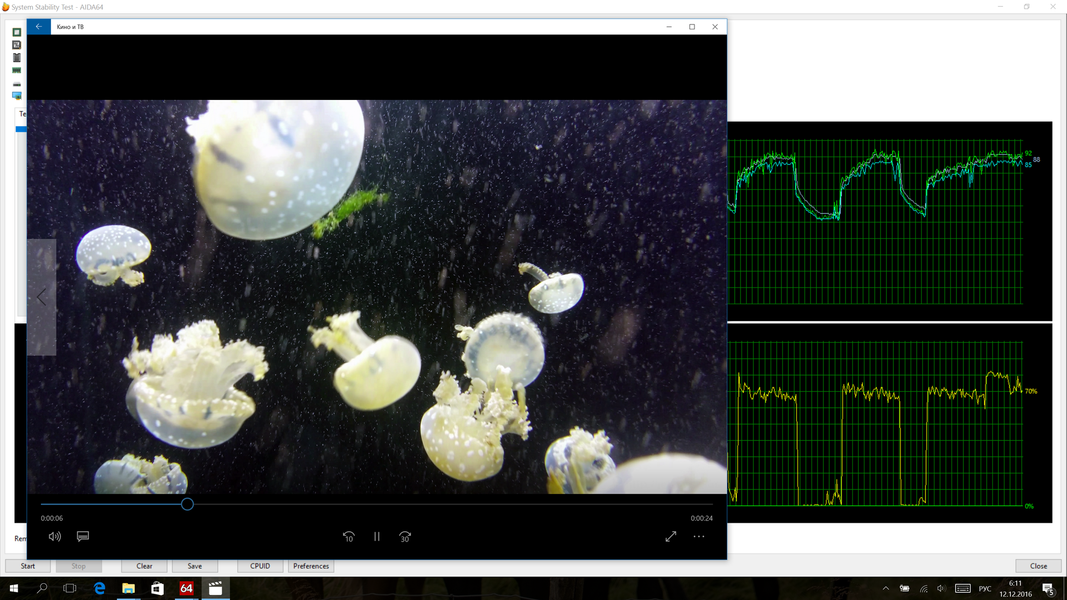Skip forward 30 seconds in the video

[x=405, y=537]
